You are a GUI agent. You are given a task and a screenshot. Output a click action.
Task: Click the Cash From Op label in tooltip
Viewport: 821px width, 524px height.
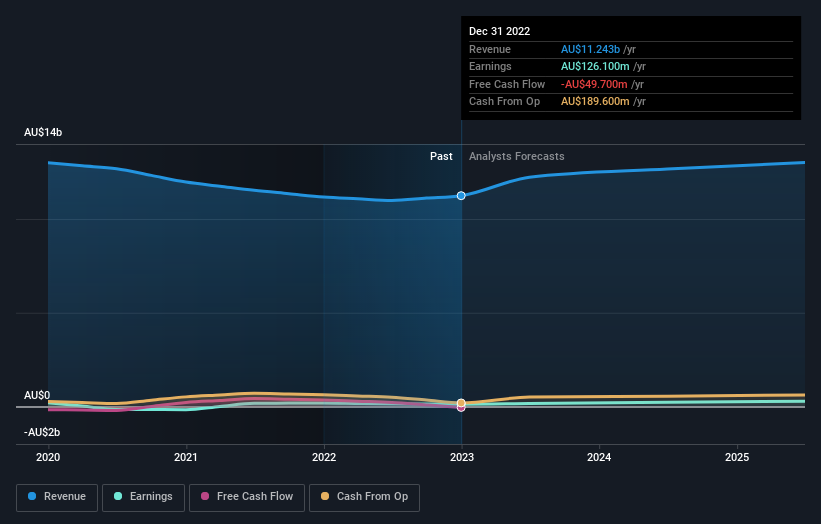(x=504, y=102)
